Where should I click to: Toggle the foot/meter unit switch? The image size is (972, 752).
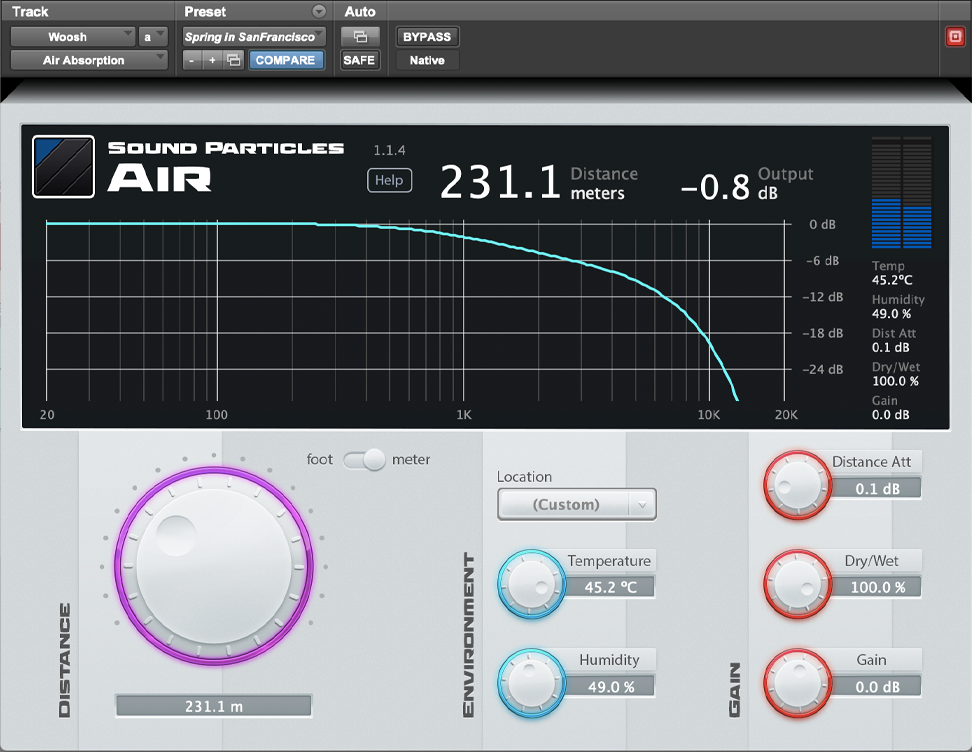(364, 459)
